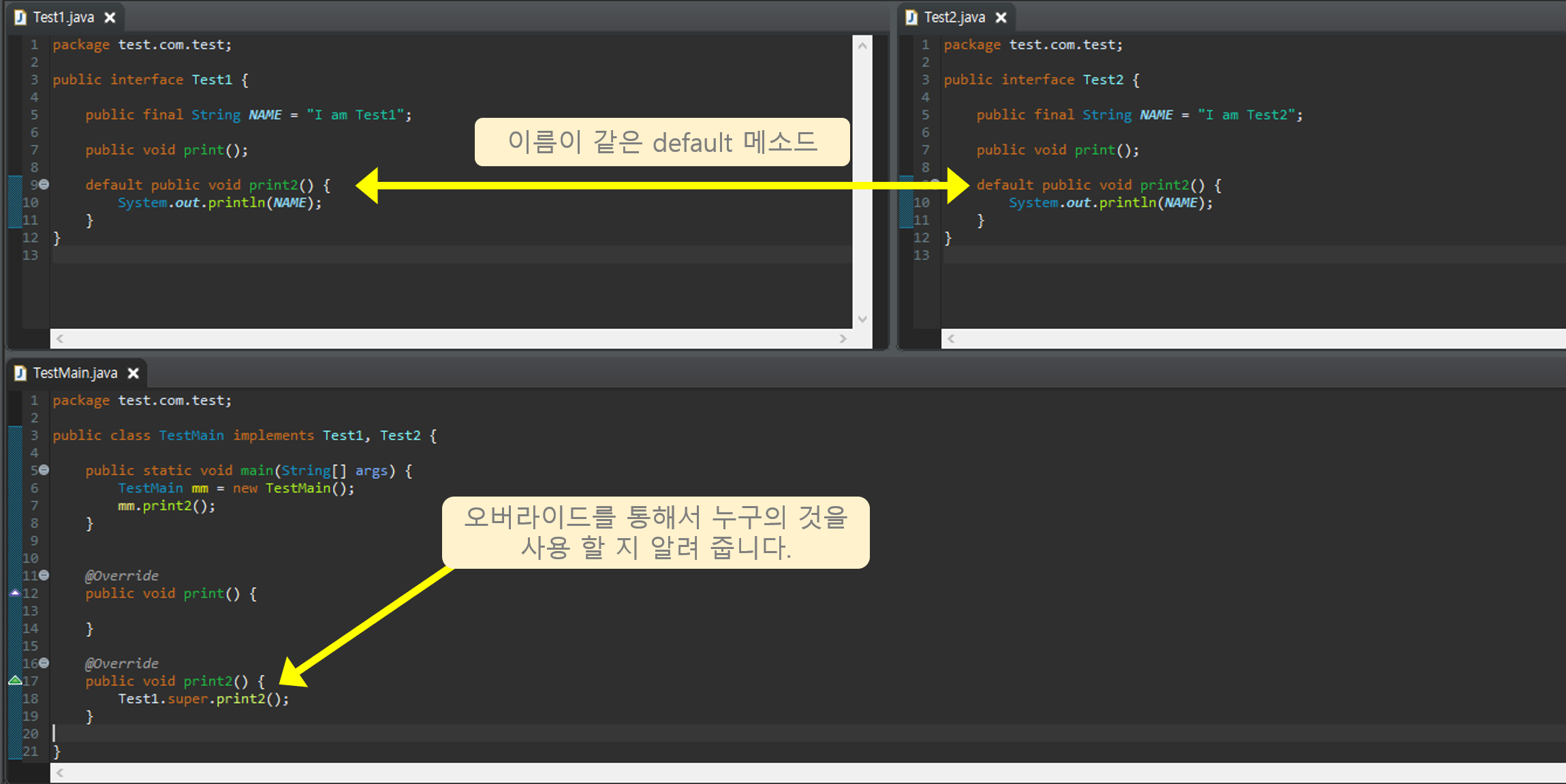The image size is (1566, 784).
Task: Click the green override marker at line 17
Action: pos(15,680)
